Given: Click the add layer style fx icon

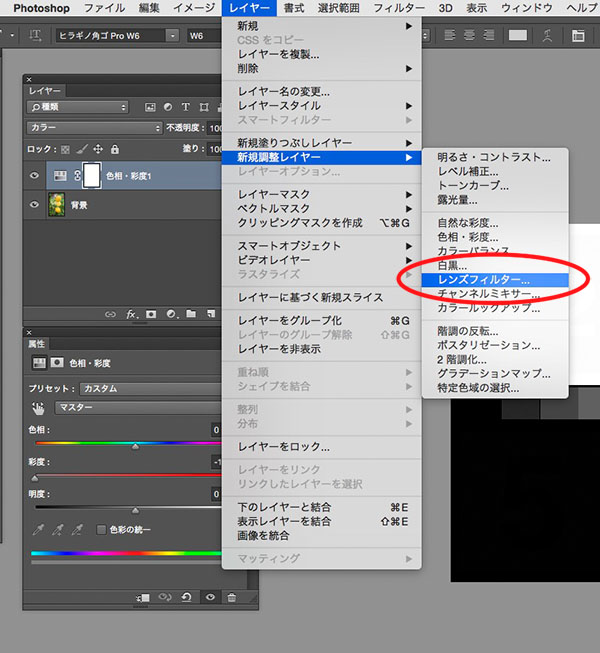Looking at the screenshot, I should pyautogui.click(x=131, y=314).
